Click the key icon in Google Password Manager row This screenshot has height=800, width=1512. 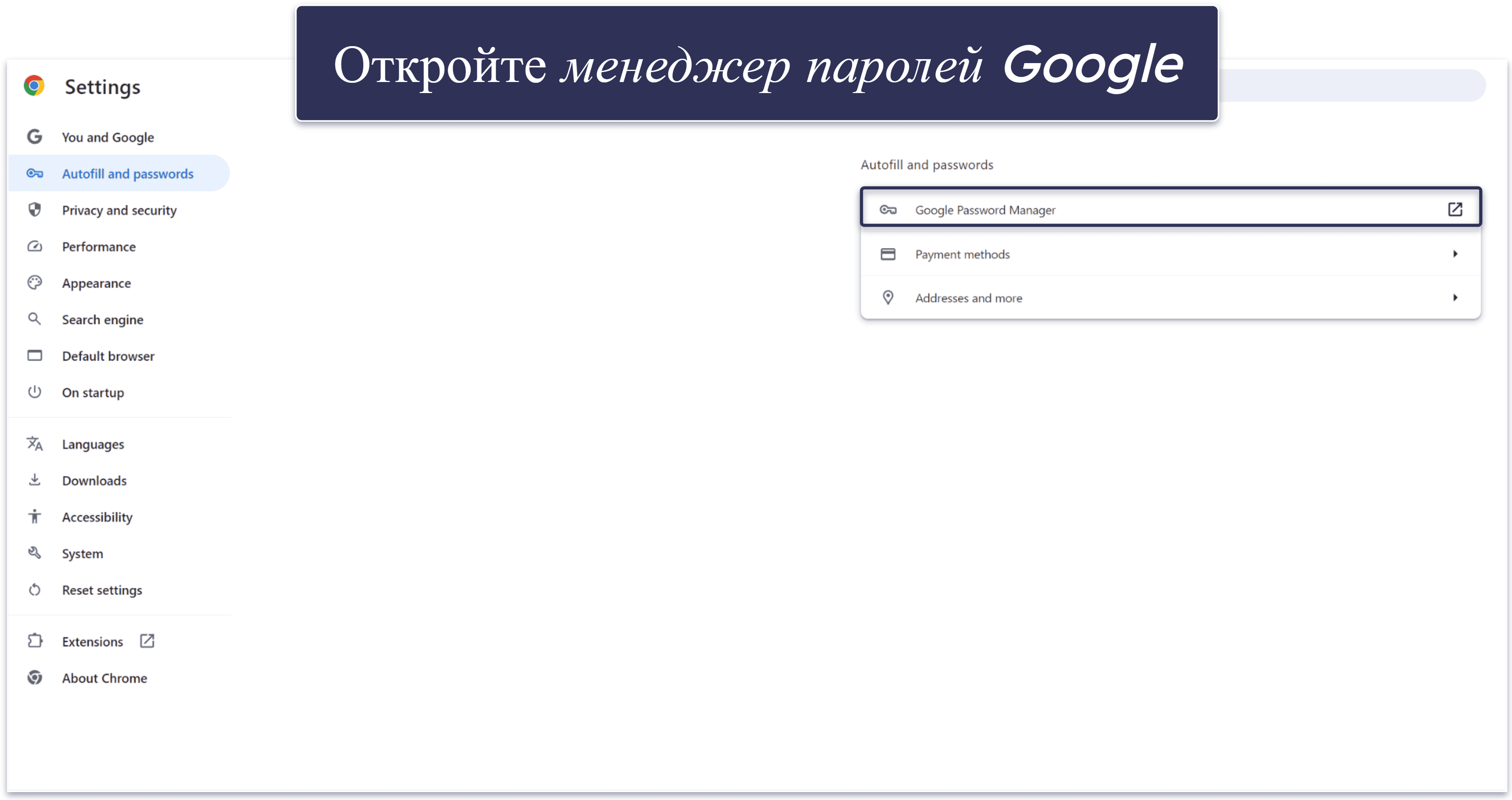(x=887, y=209)
